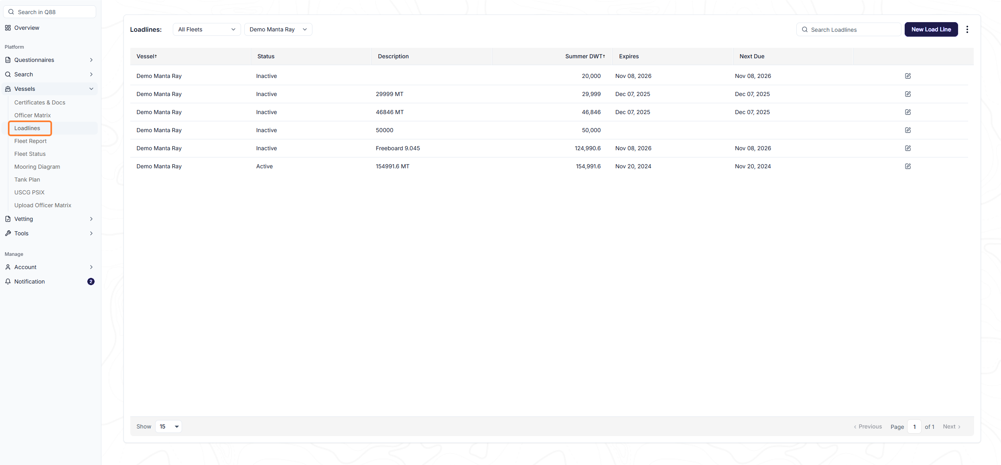Expand the sidebar Search chevron
The image size is (1001, 465).
[91, 74]
